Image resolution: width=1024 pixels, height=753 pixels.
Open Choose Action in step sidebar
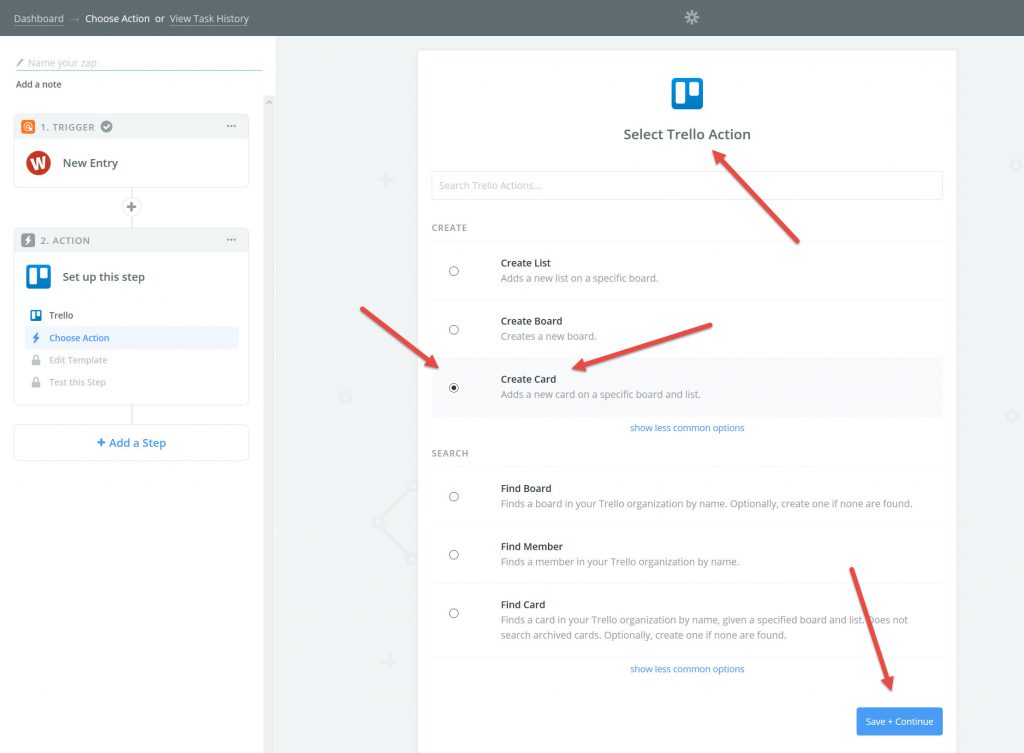point(79,338)
